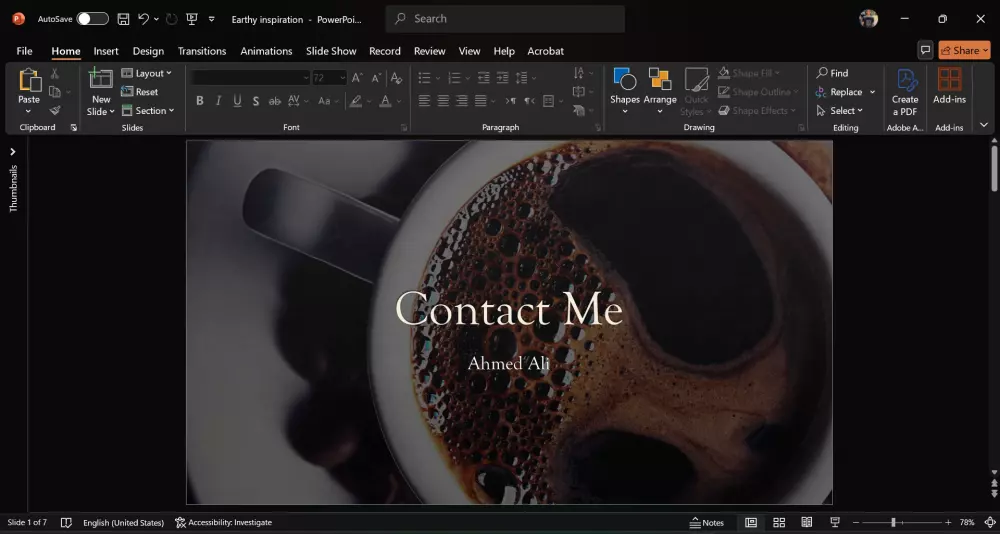Switch to Reading View icon

[x=807, y=523]
